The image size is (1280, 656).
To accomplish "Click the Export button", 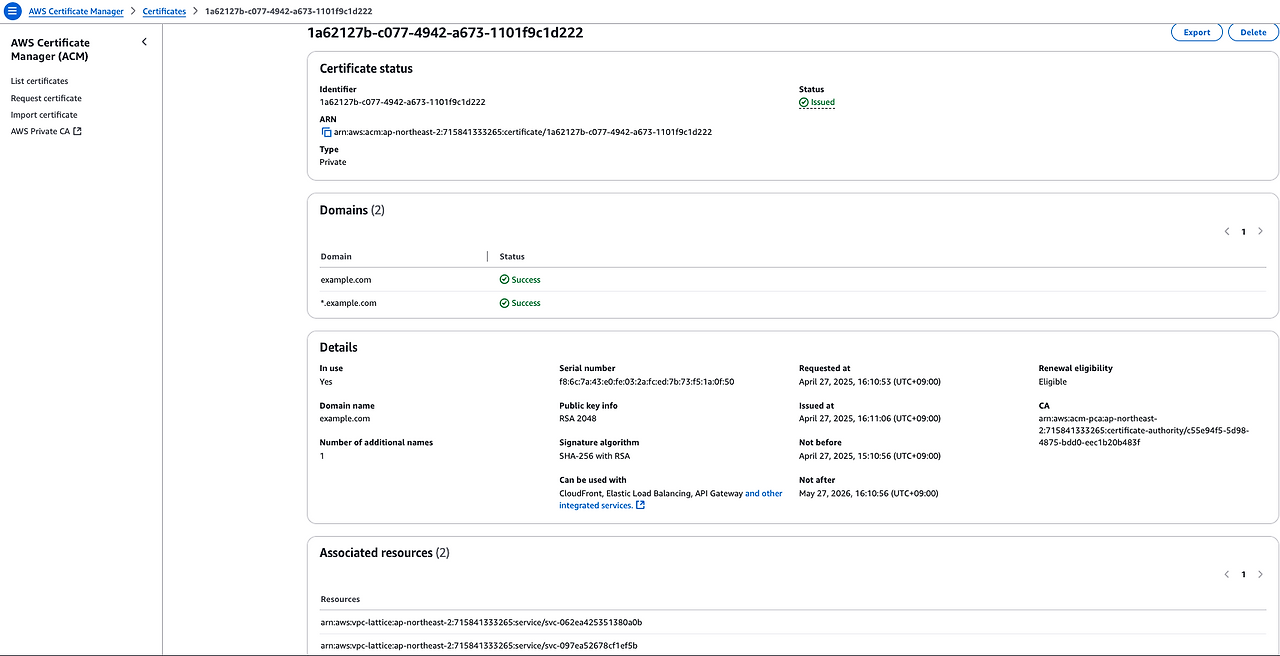I will click(x=1197, y=32).
